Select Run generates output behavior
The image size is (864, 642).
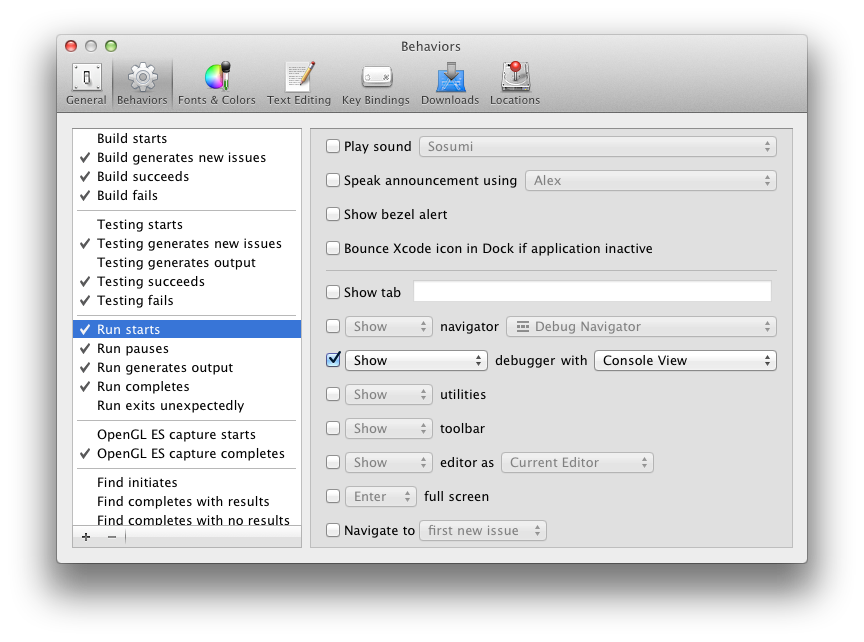point(187,368)
